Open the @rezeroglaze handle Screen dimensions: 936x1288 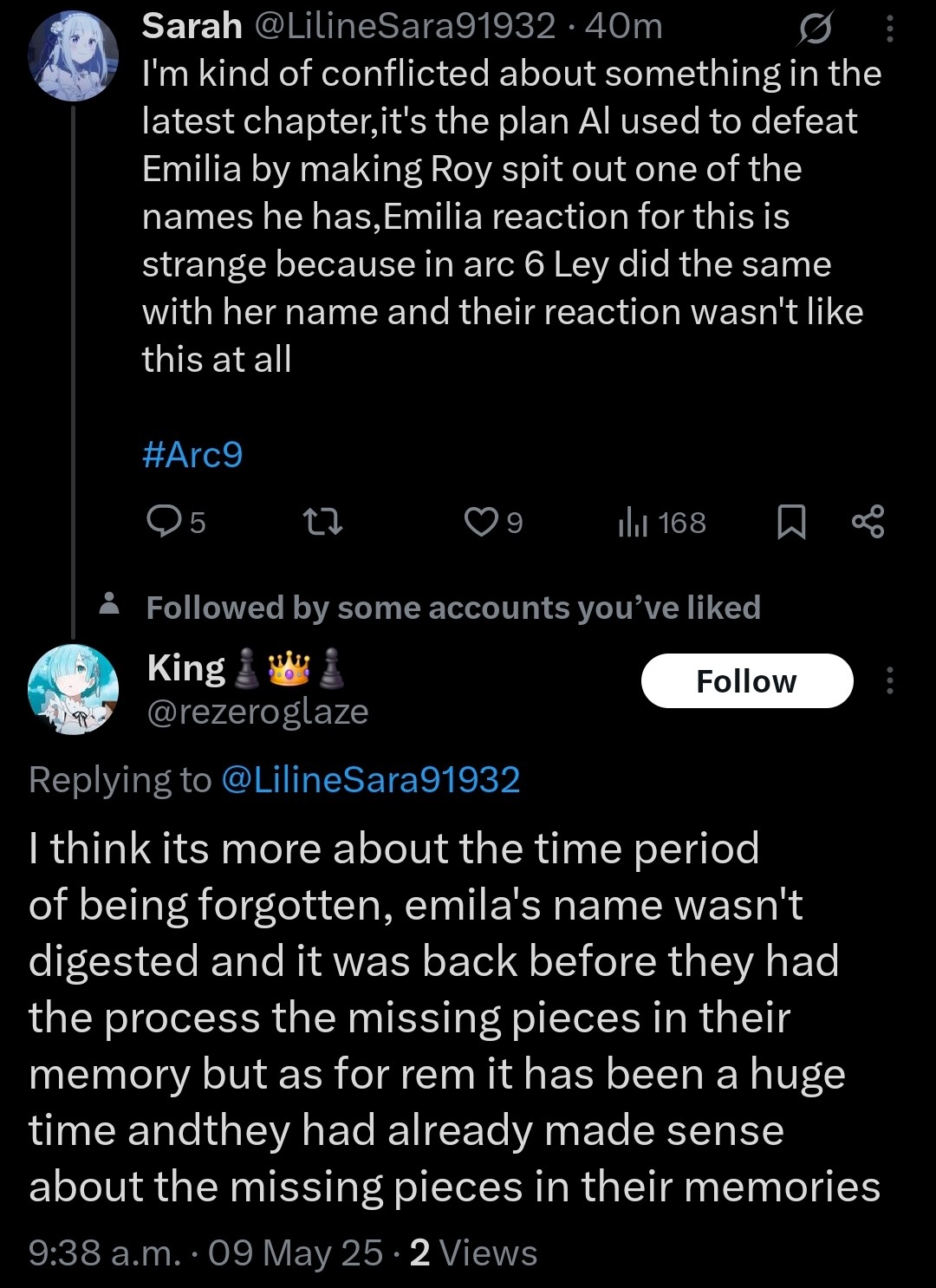point(257,712)
